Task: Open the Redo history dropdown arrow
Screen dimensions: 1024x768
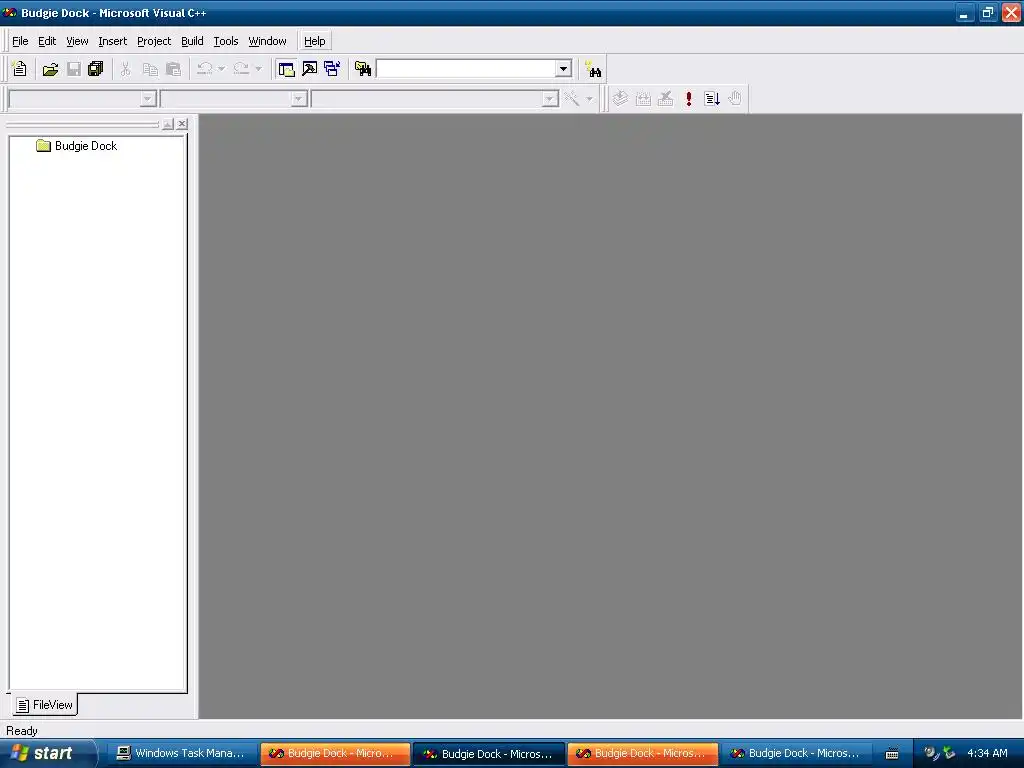Action: coord(259,69)
